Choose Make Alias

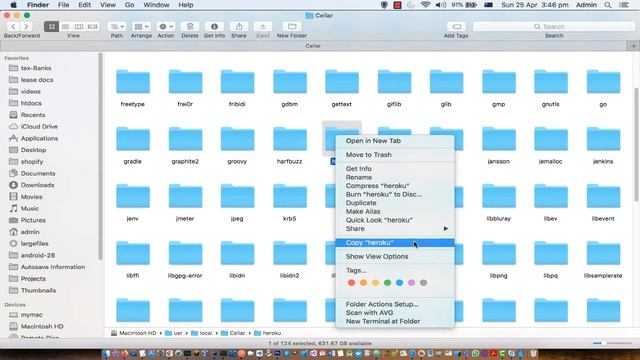[395, 211]
